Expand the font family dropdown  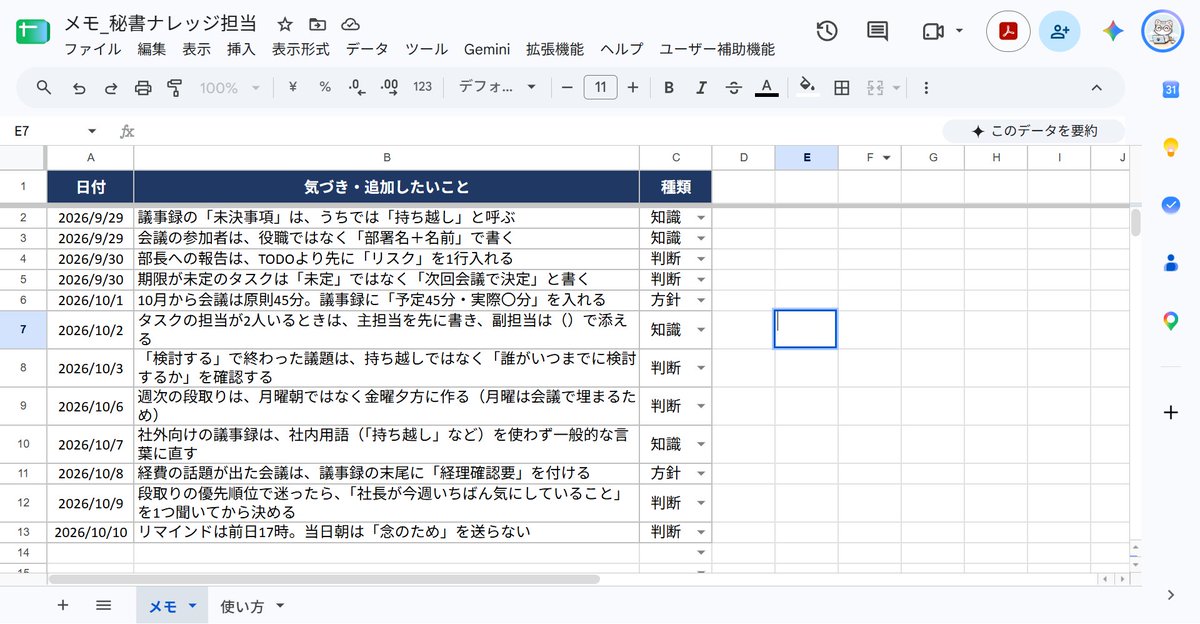[498, 88]
